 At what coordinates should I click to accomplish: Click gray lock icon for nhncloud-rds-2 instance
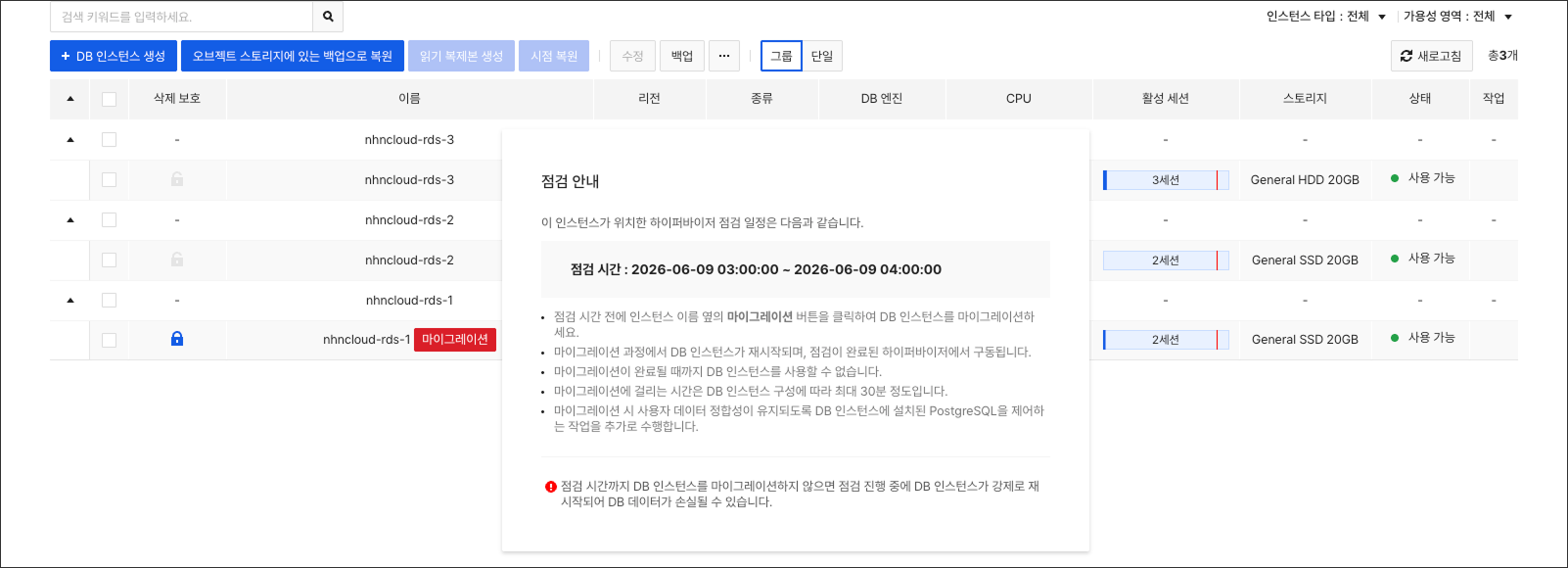point(177,260)
